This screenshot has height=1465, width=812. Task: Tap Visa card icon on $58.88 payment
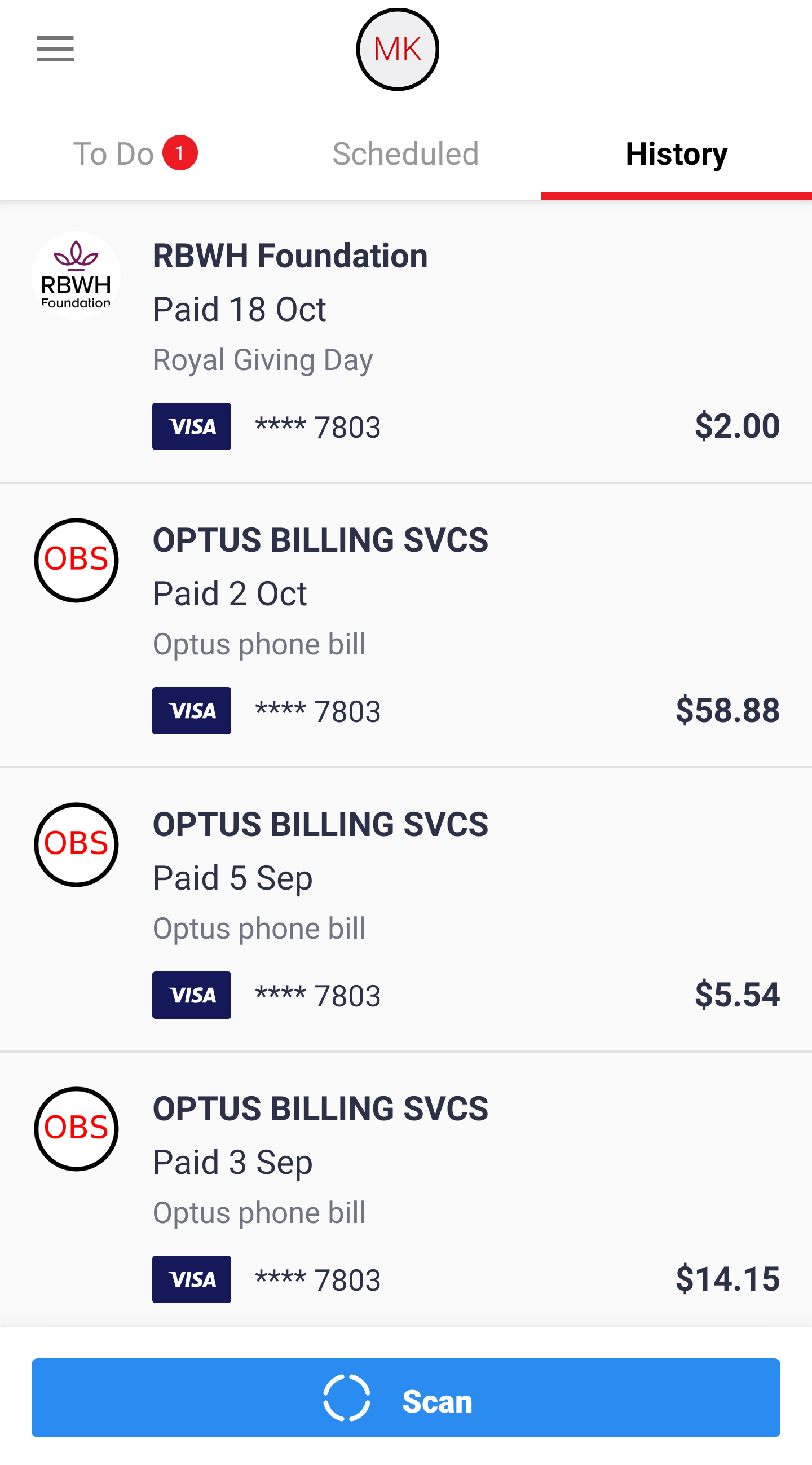pos(192,711)
